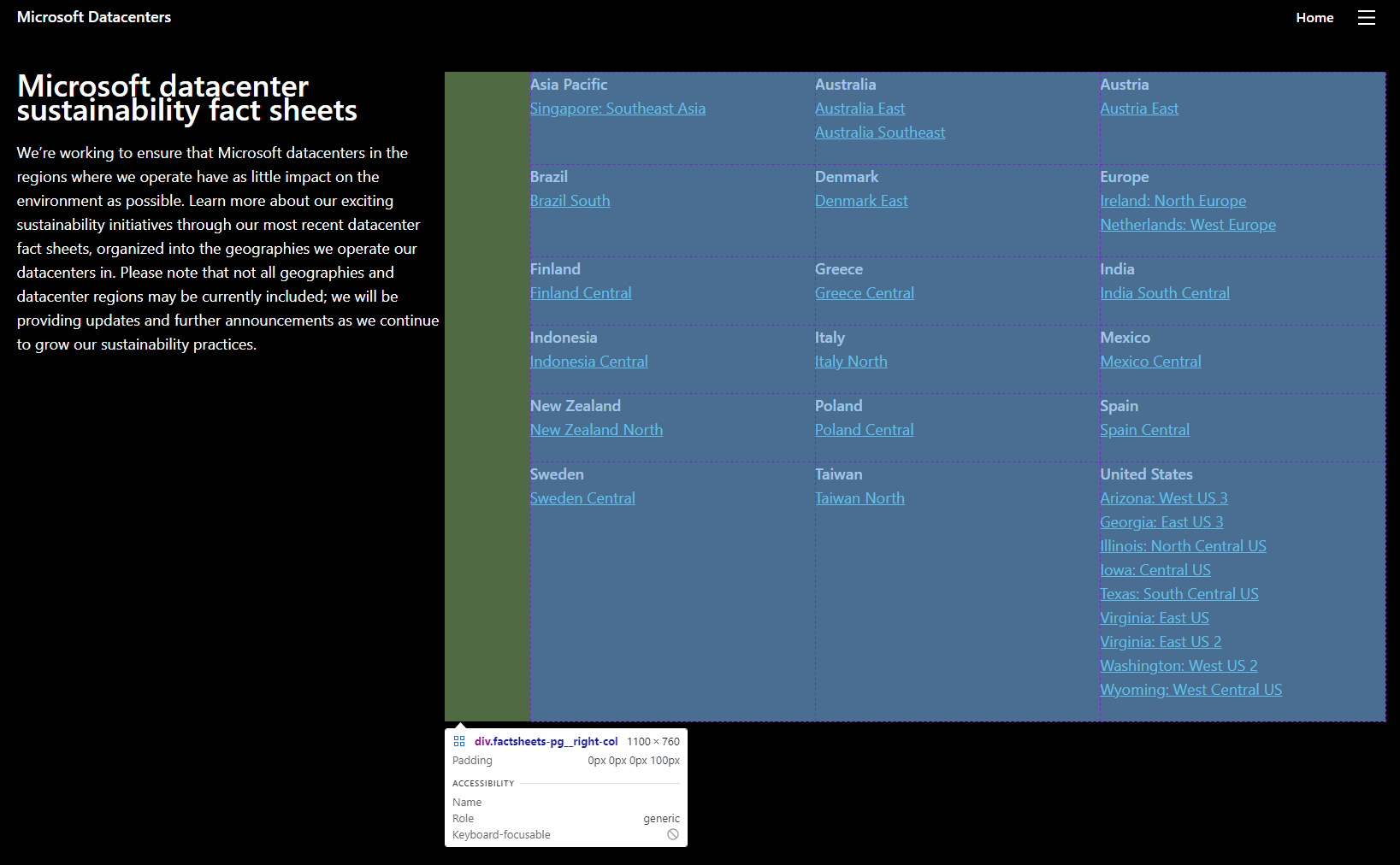Viewport: 1400px width, 865px height.
Task: Open Singapore: Southeast Asia fact sheet
Action: coord(617,109)
